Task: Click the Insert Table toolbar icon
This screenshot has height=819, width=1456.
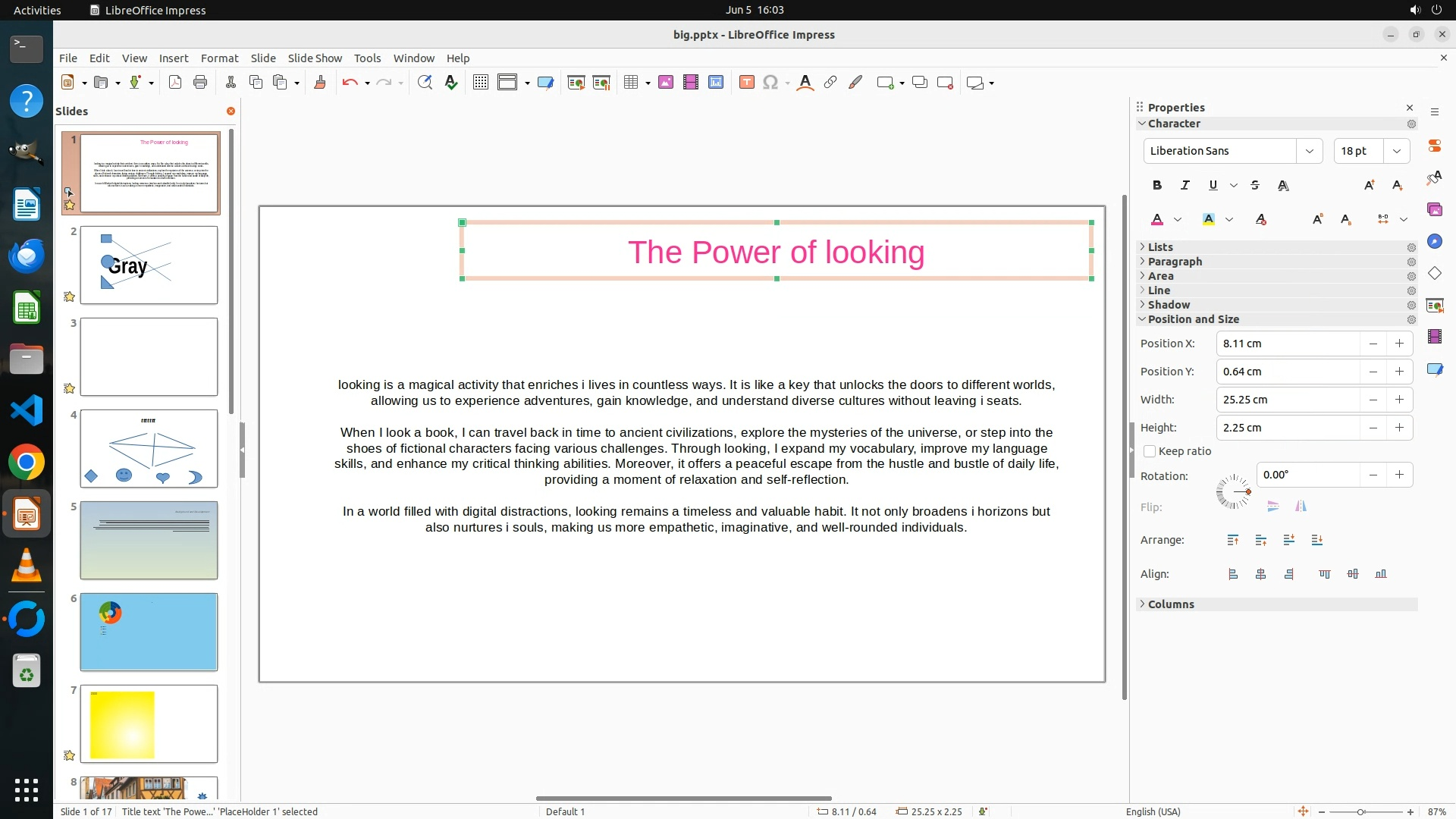Action: click(630, 83)
